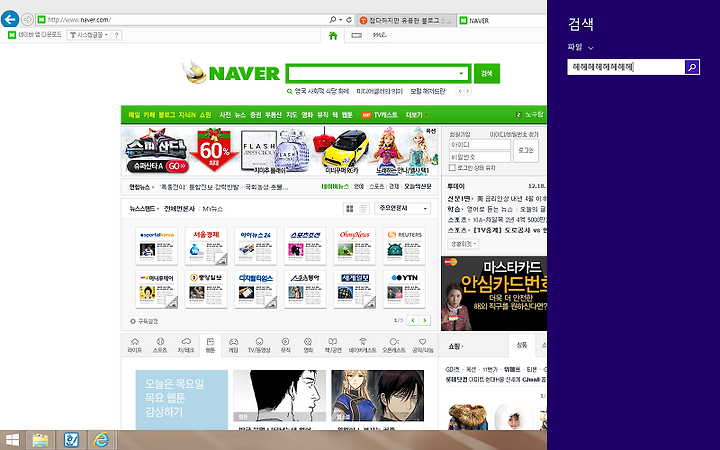This screenshot has width=720, height=450.
Task: Click the 비밀번호 input field
Action: click(x=479, y=157)
